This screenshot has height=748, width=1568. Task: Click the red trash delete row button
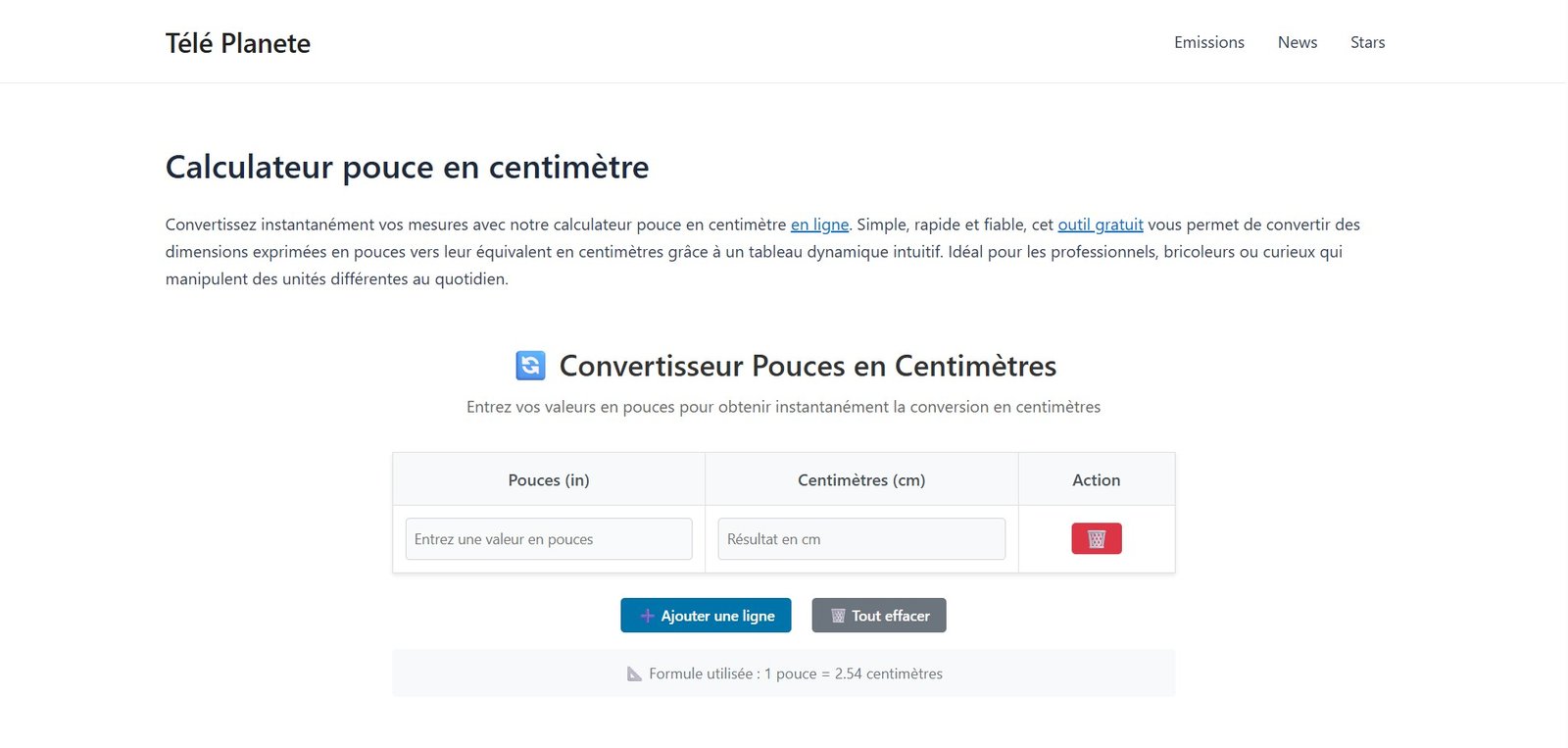point(1096,539)
